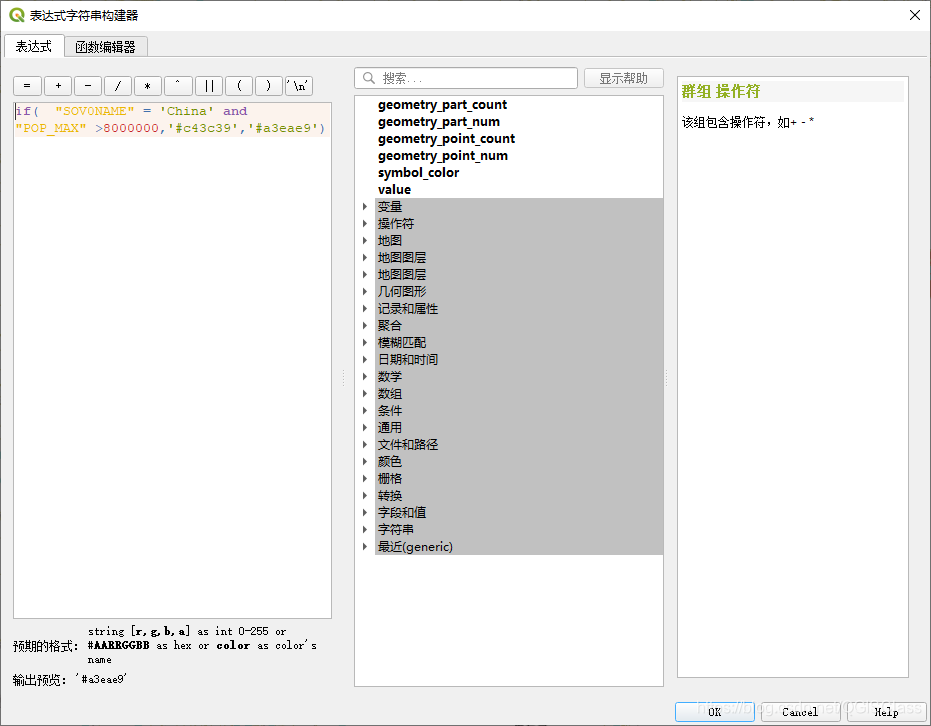
Task: Select the 转换 group label
Action: [390, 496]
